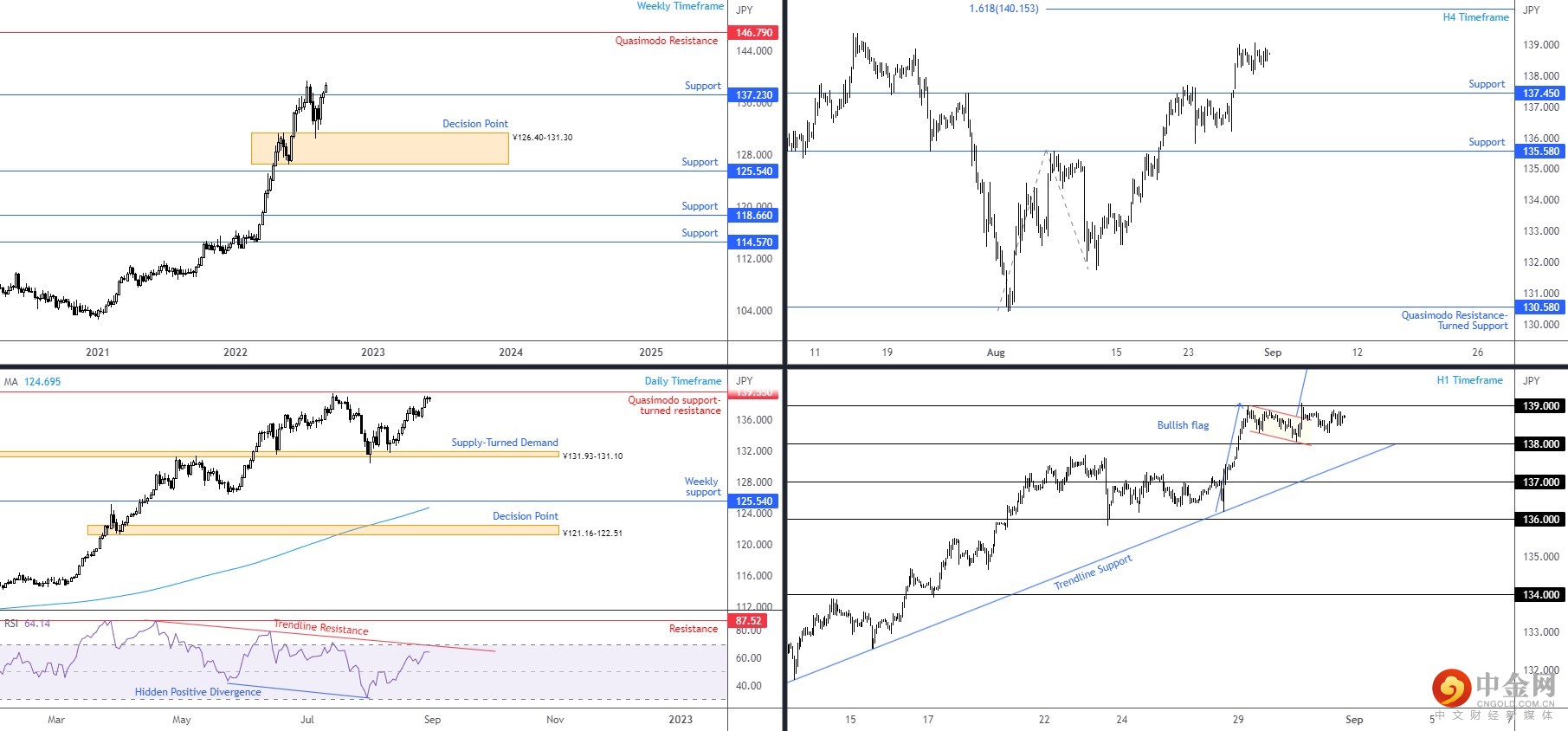The width and height of the screenshot is (1568, 731).
Task: Click the 29 date label on H1 axis
Action: coord(1238,720)
